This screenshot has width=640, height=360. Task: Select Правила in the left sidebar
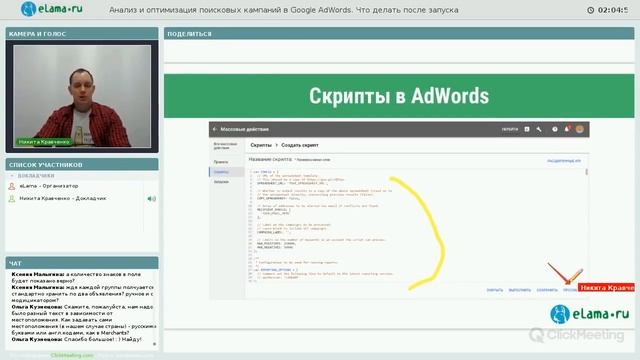221,162
